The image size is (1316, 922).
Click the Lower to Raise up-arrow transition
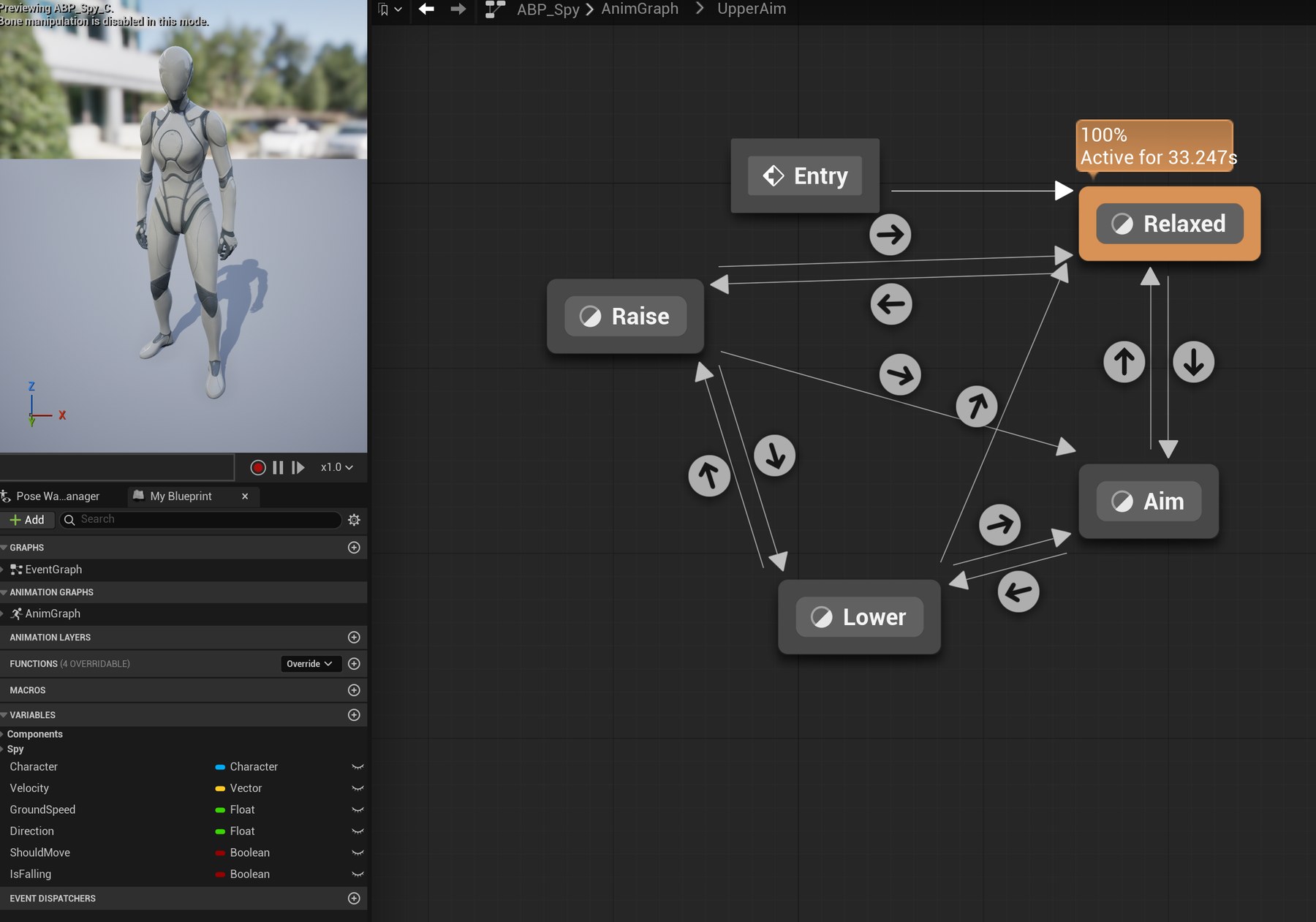point(709,475)
